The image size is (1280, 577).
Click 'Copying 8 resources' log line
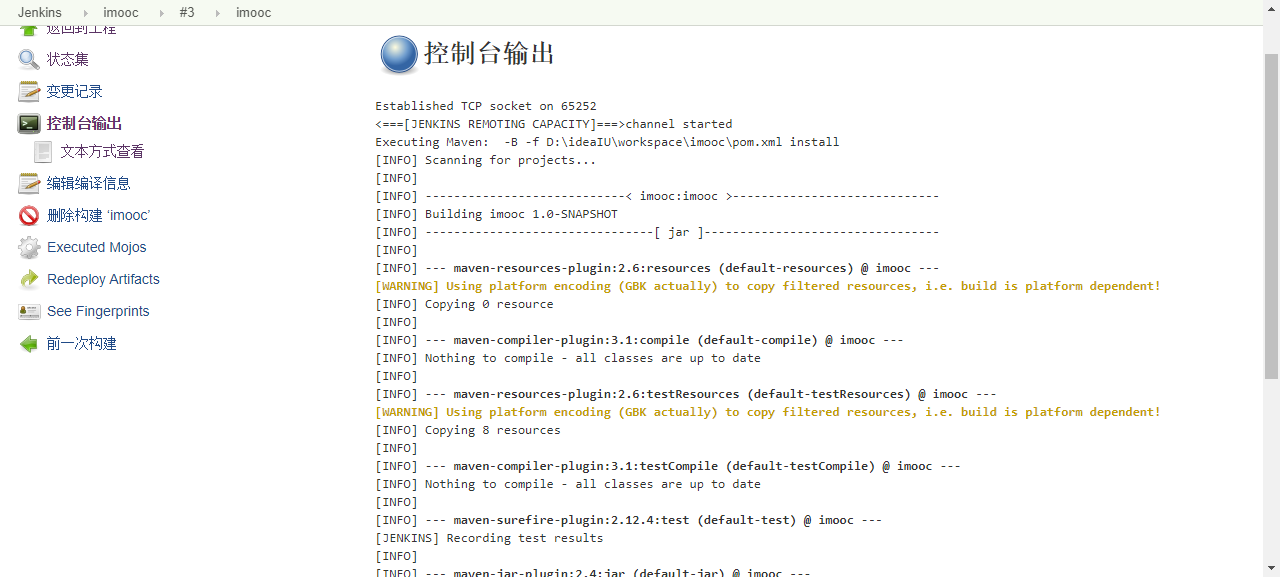[x=468, y=430]
